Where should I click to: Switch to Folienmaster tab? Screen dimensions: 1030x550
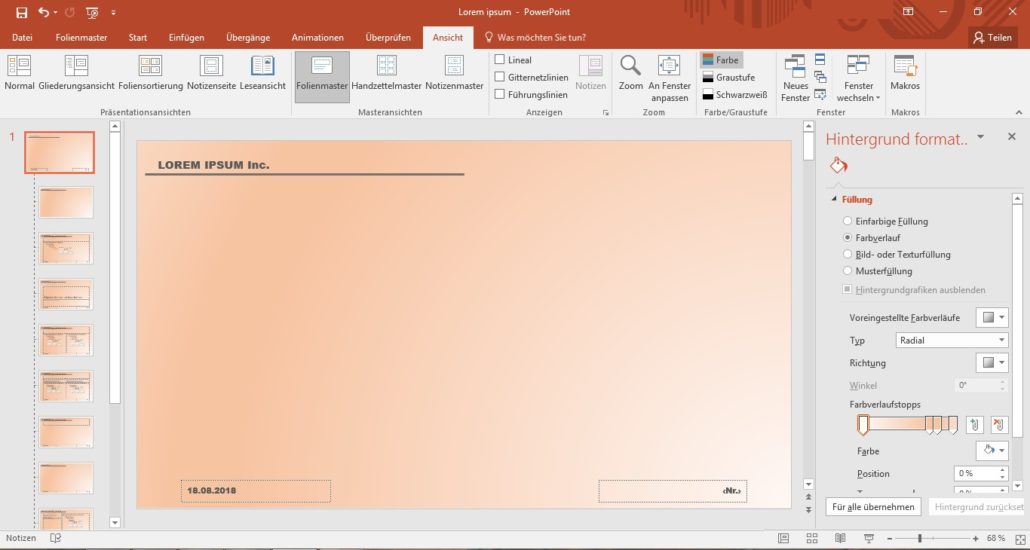(x=81, y=37)
